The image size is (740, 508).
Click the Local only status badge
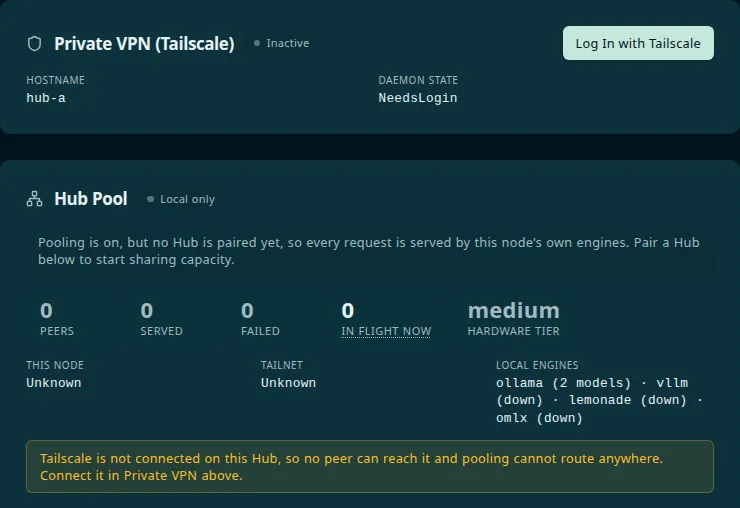click(181, 199)
